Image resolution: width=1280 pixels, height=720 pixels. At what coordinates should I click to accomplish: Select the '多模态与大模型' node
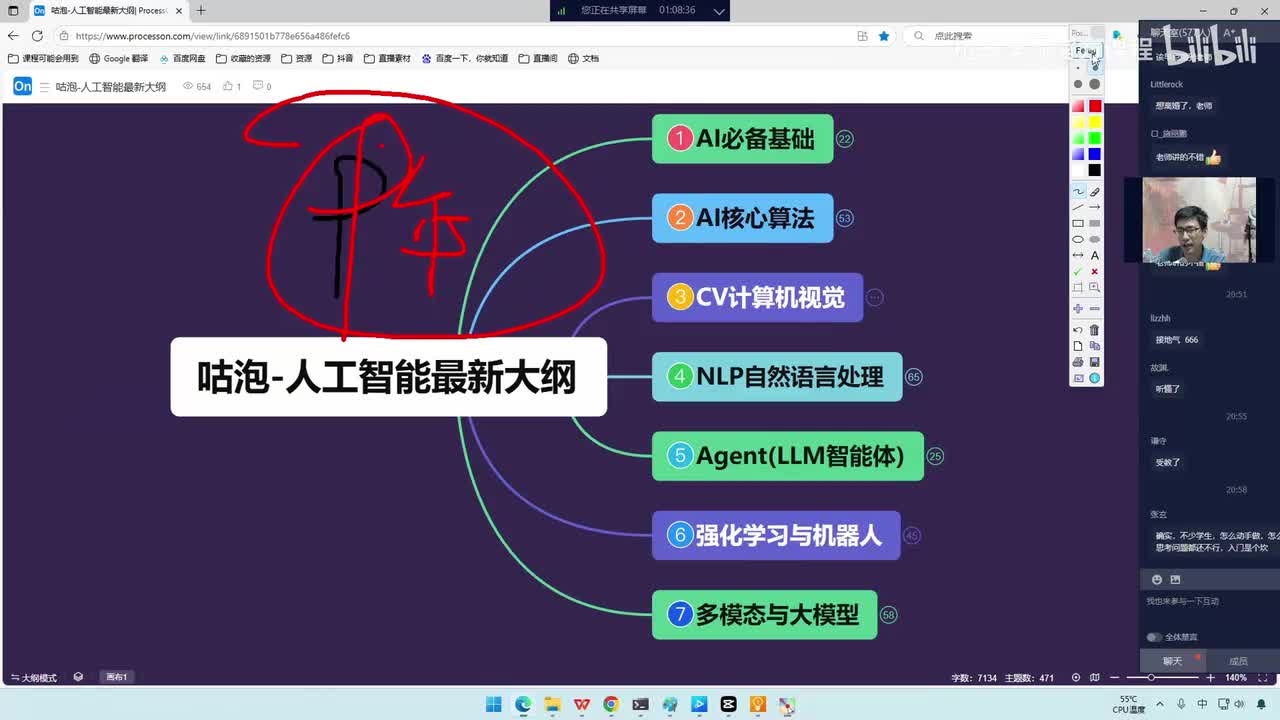click(764, 614)
